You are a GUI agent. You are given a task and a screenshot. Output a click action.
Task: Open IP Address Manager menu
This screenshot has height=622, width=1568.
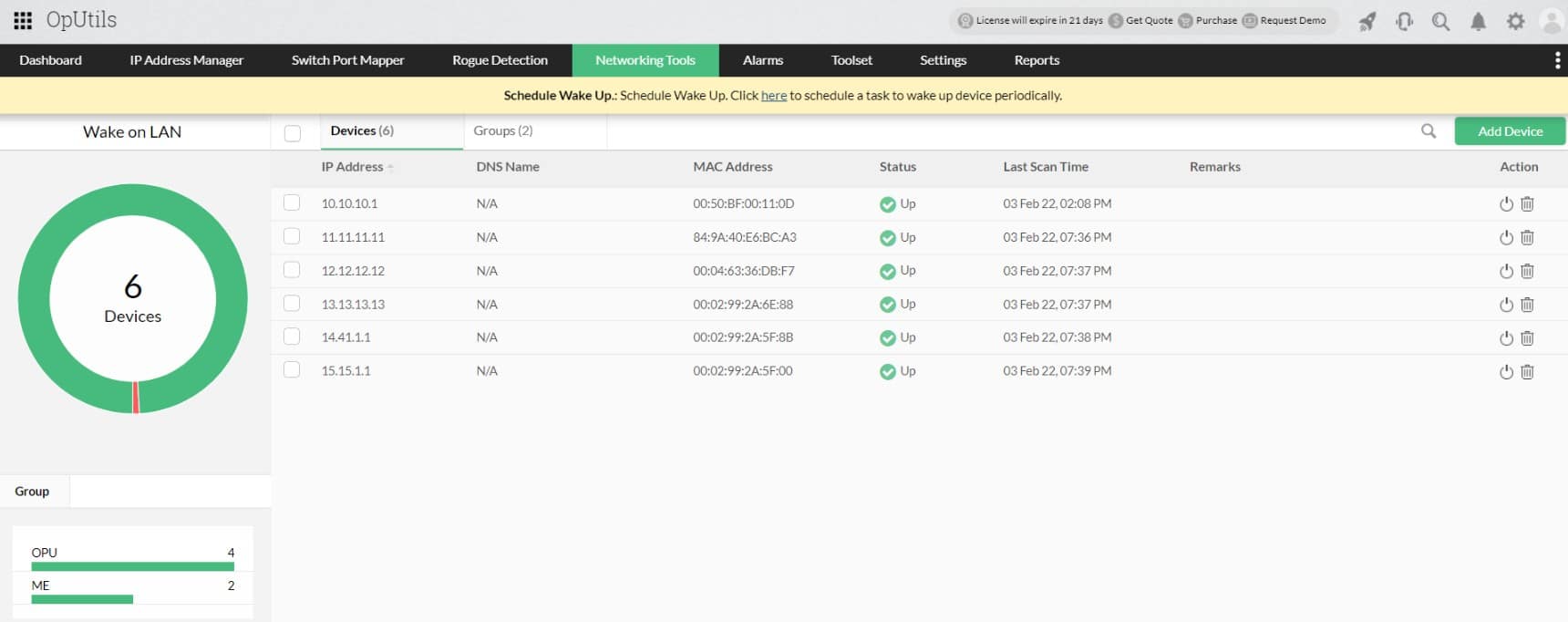pos(186,60)
